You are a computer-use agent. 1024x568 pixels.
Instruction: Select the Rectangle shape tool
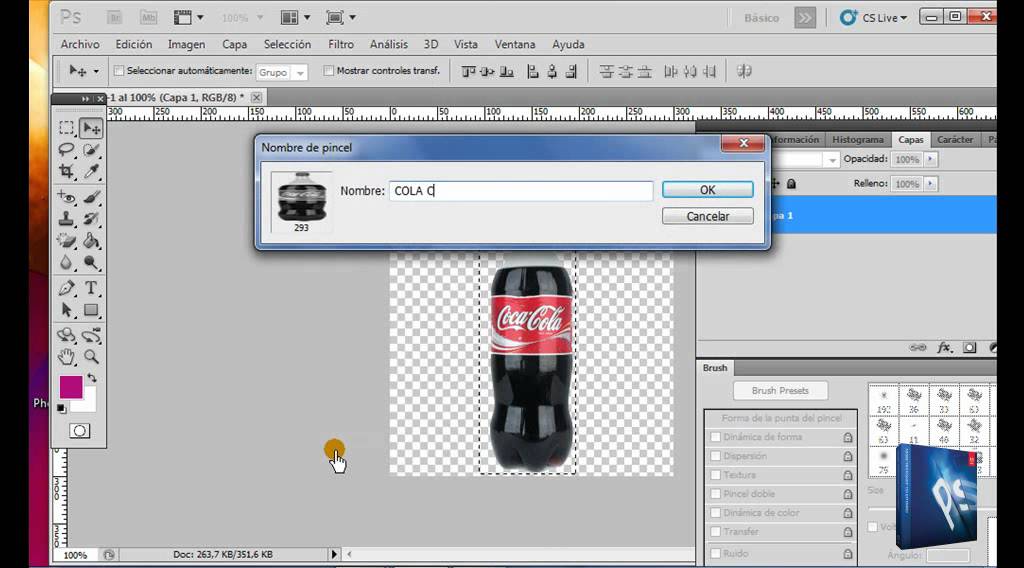pyautogui.click(x=91, y=309)
